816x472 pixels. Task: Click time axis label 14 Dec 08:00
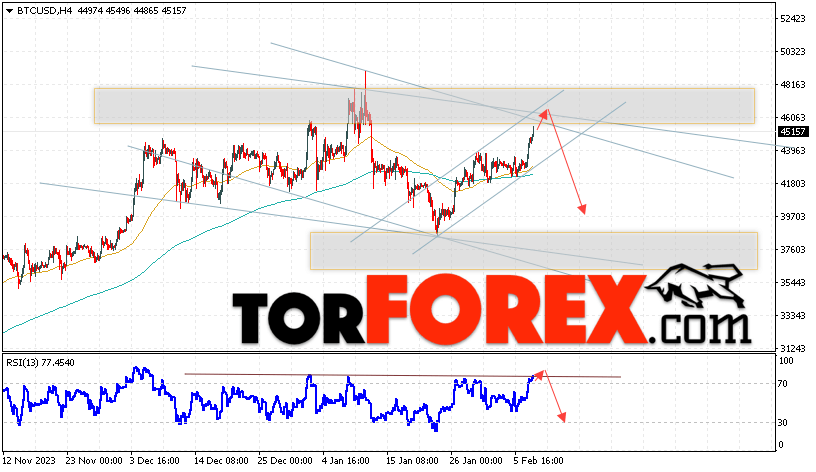(221, 461)
